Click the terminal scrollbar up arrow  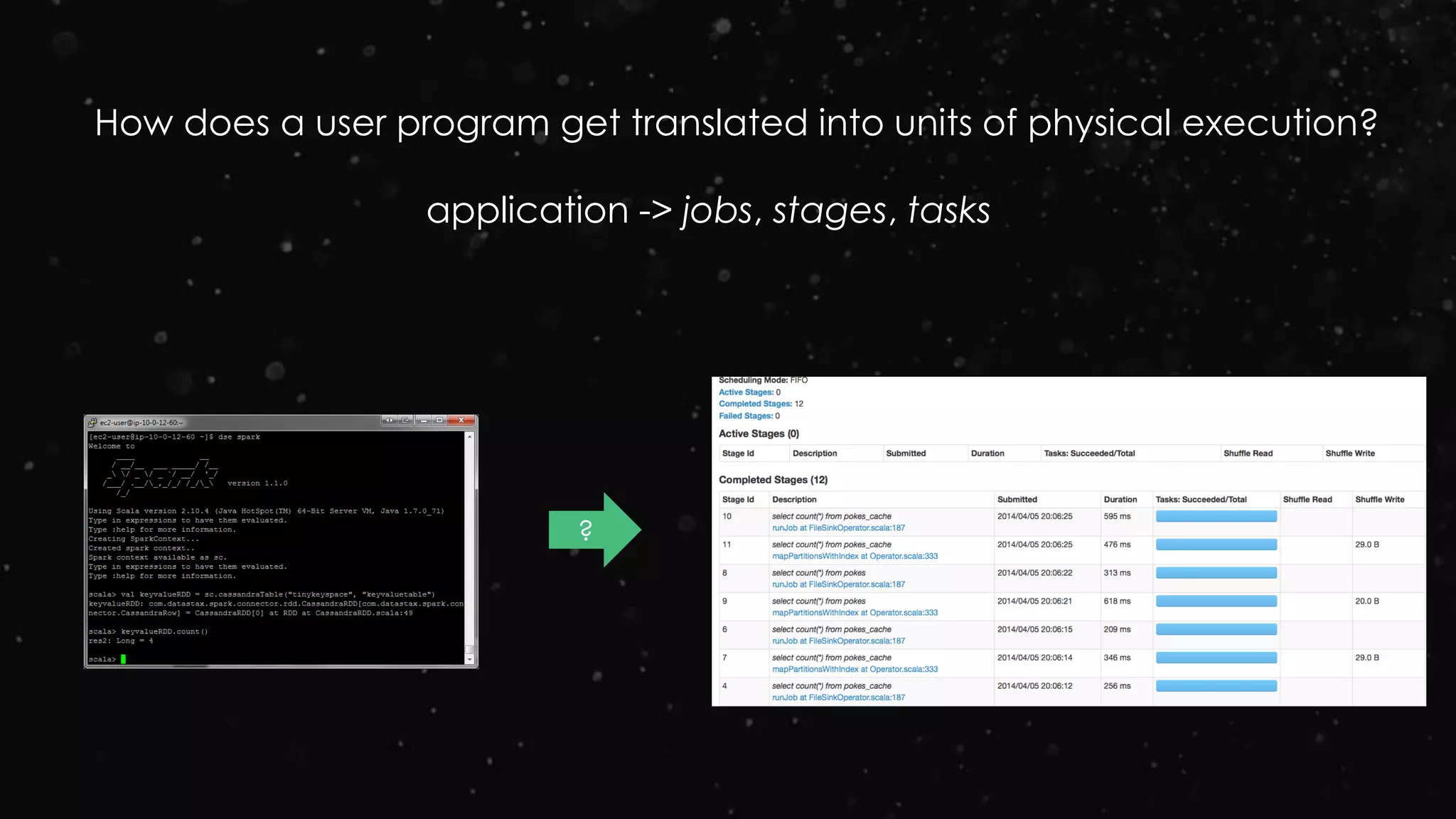point(469,437)
